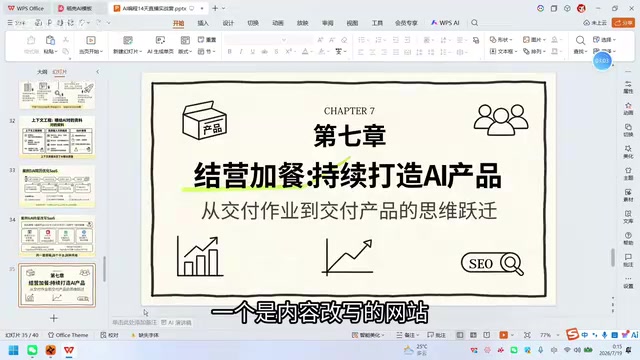The width and height of the screenshot is (640, 360).
Task: Open the WPS AI tab
Action: point(445,23)
